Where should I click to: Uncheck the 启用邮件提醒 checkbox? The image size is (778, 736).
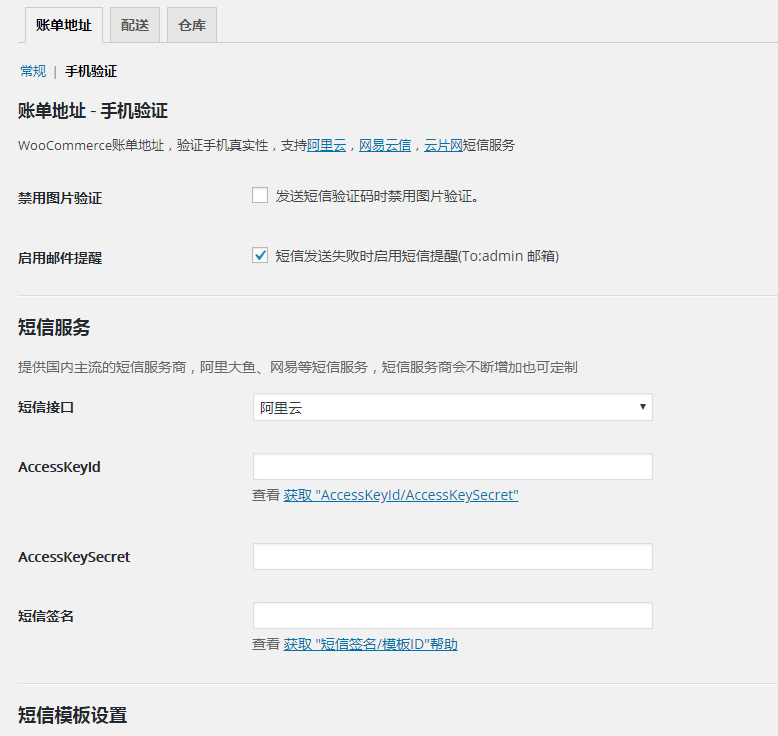260,256
